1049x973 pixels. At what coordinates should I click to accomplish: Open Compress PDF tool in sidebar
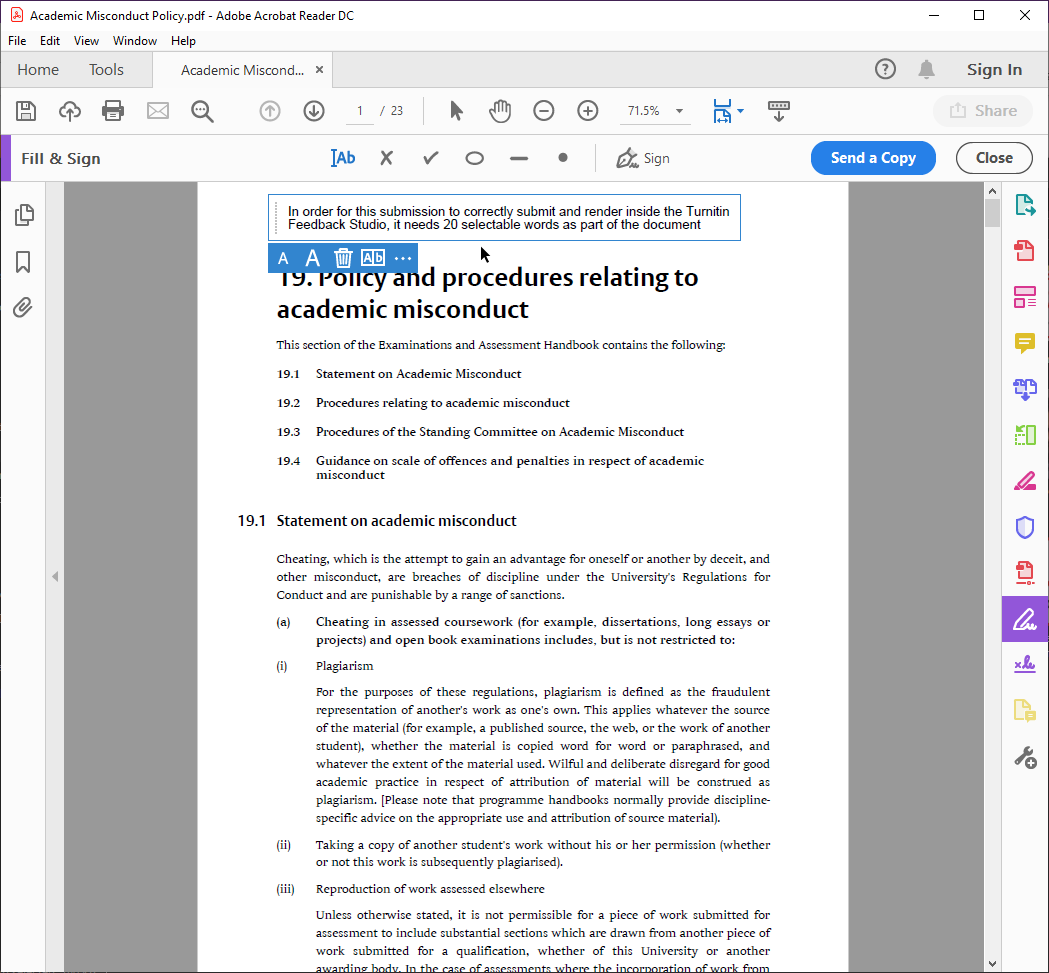tap(1025, 573)
